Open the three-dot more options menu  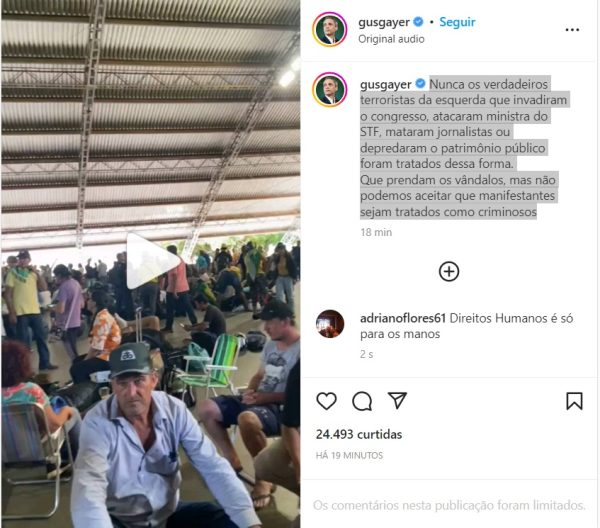point(572,30)
